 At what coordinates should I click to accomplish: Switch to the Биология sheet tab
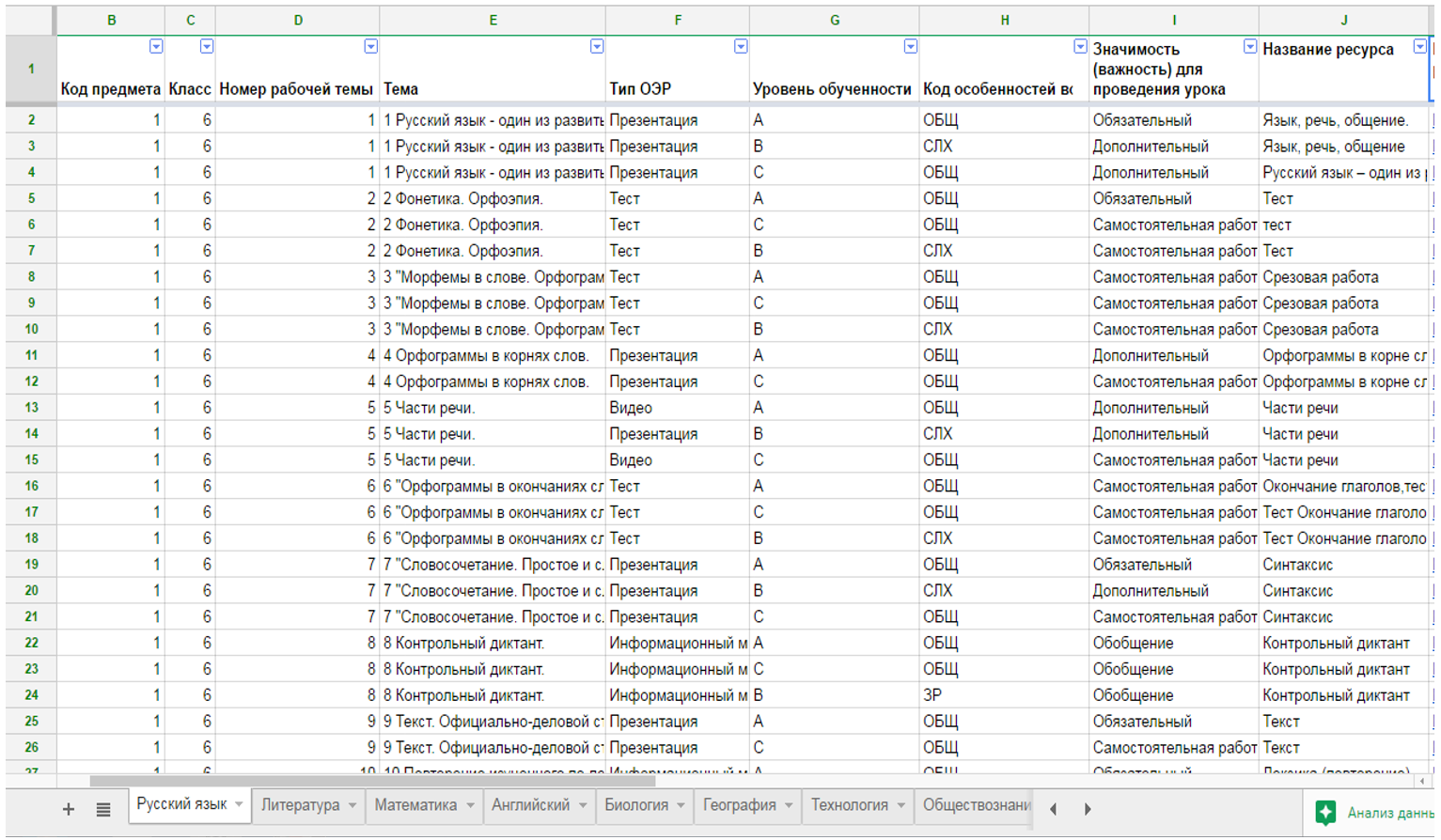tap(635, 805)
